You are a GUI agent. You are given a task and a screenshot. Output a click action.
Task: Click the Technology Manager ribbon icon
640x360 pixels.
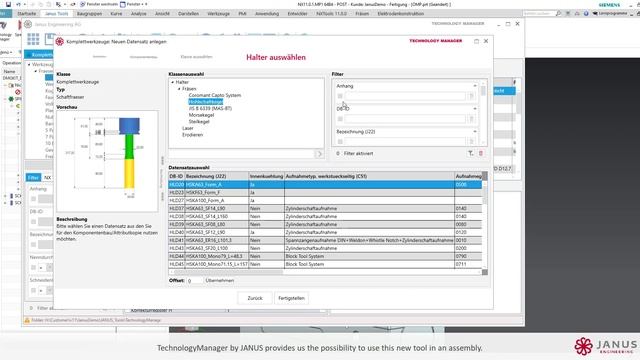point(4,26)
